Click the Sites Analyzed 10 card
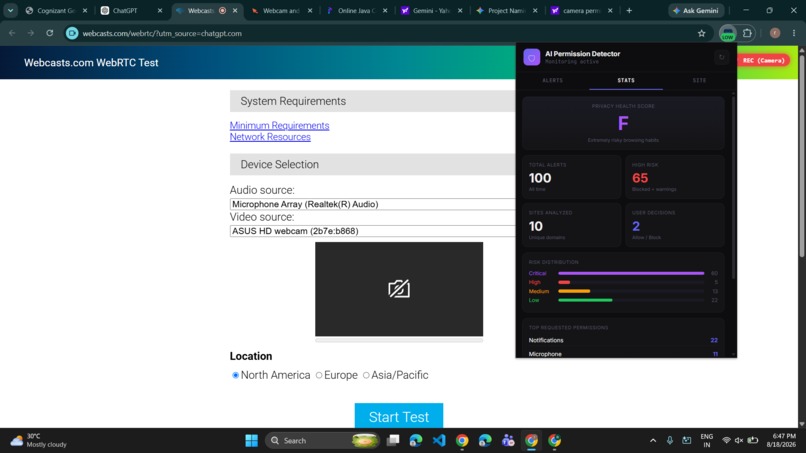This screenshot has width=806, height=453. [571, 225]
